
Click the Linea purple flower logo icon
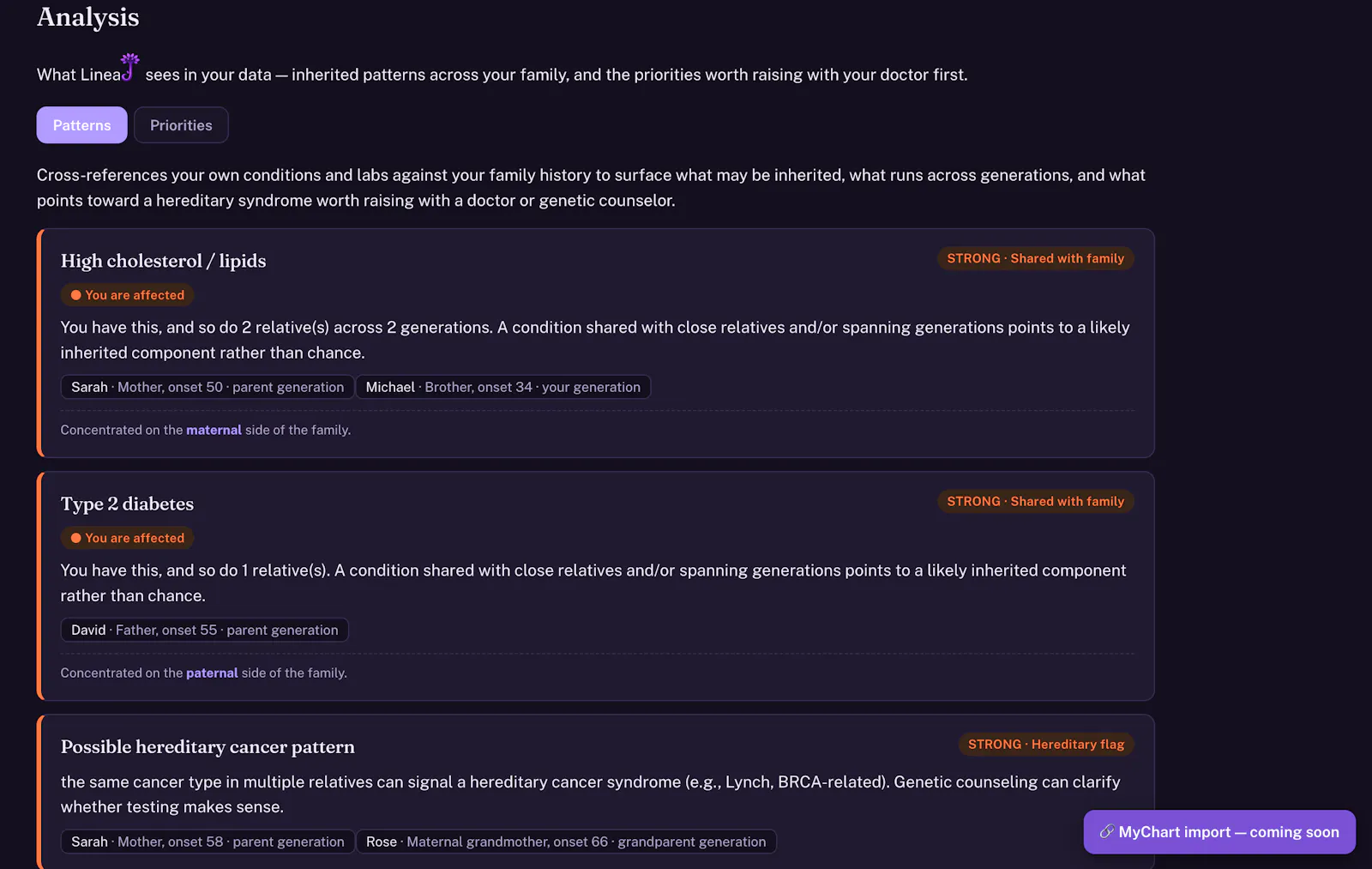(x=129, y=66)
